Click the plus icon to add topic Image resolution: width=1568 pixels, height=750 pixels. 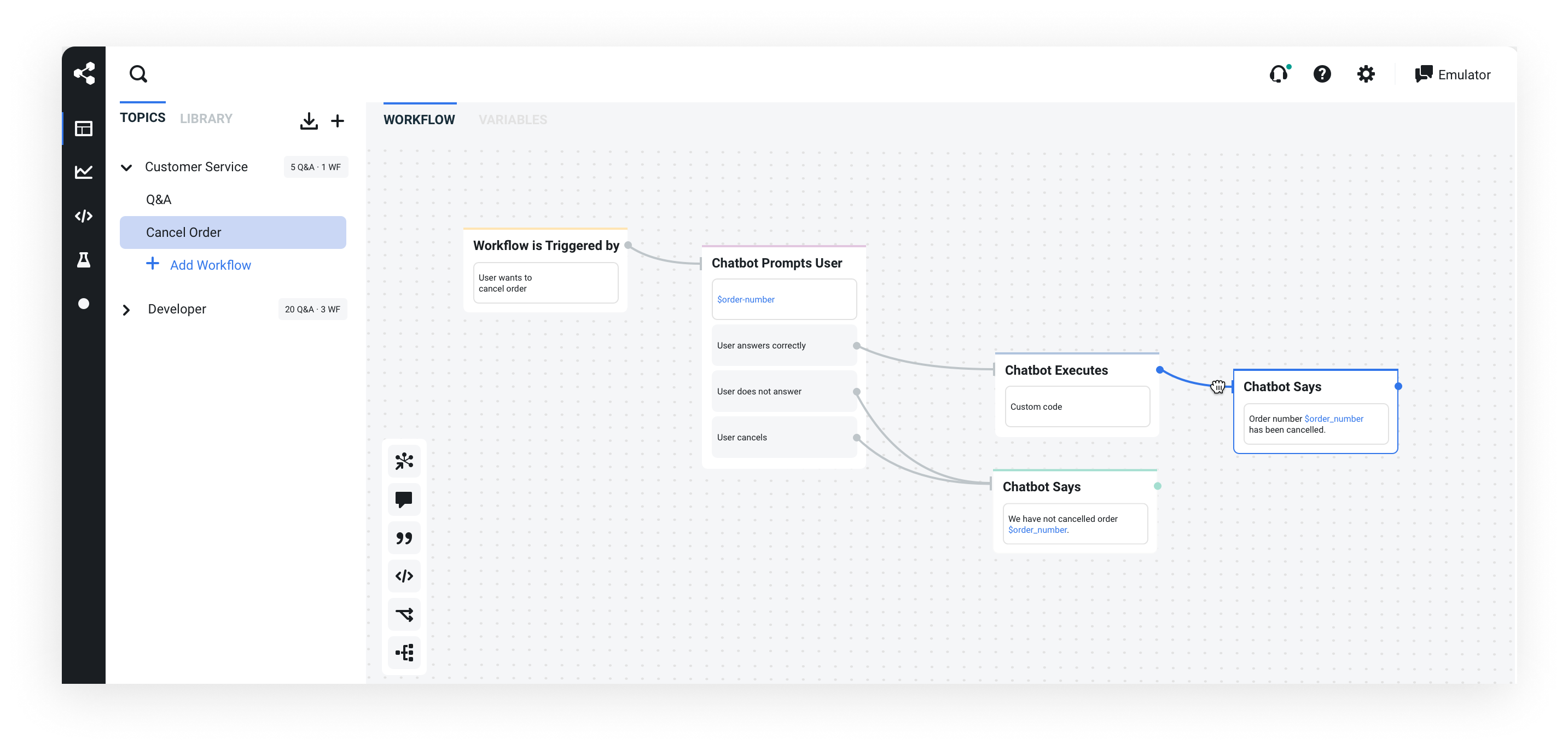[337, 120]
